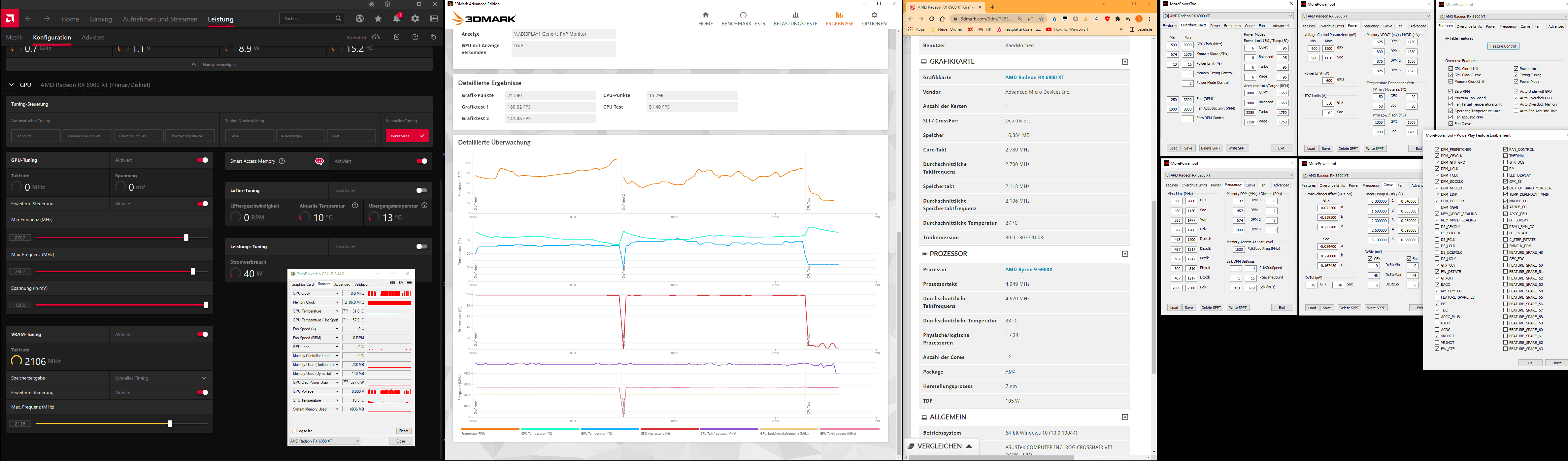Click the bug report icon in Radeon title bar

pyautogui.click(x=372, y=4)
